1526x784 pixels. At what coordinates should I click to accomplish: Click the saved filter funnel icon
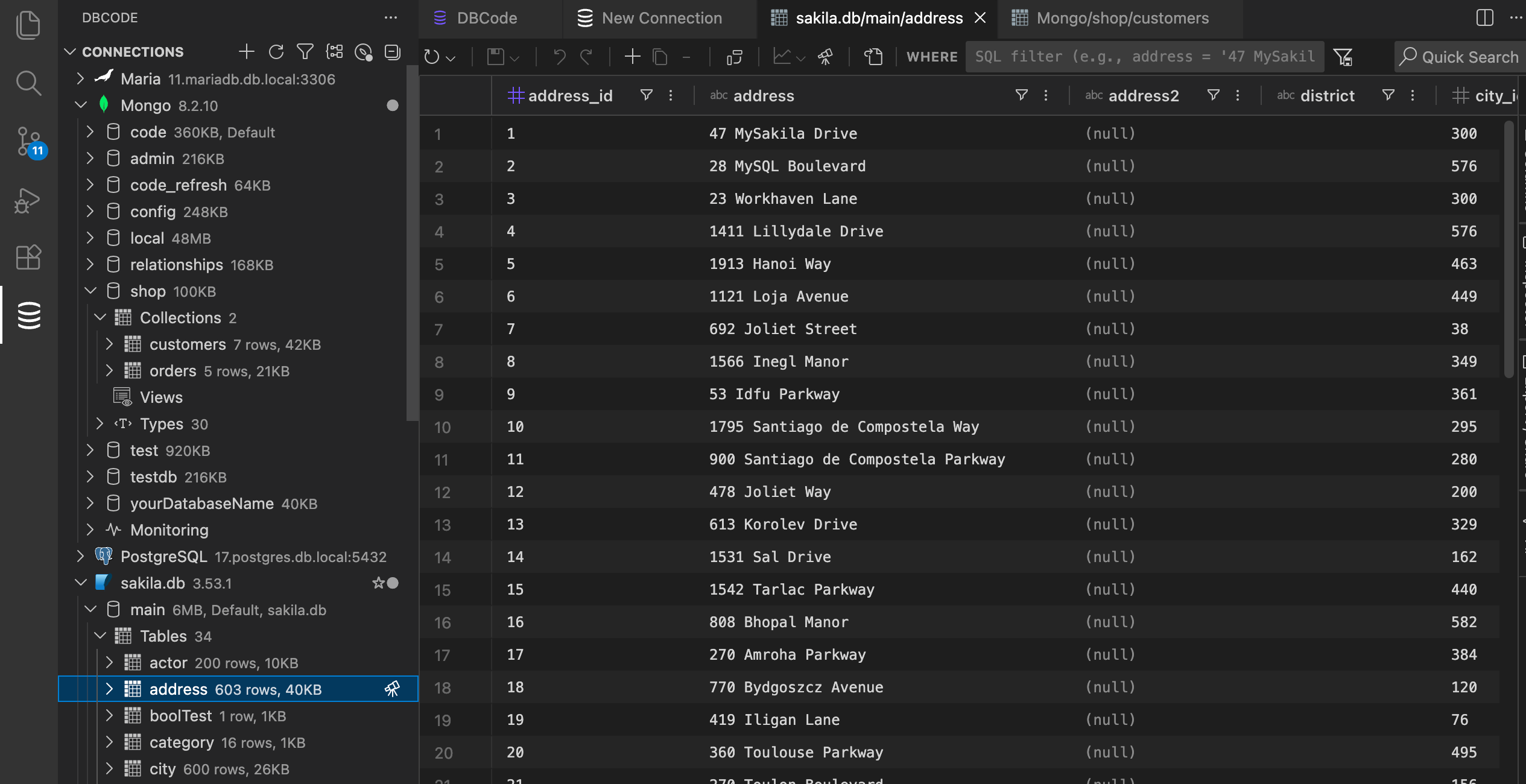(x=1343, y=57)
